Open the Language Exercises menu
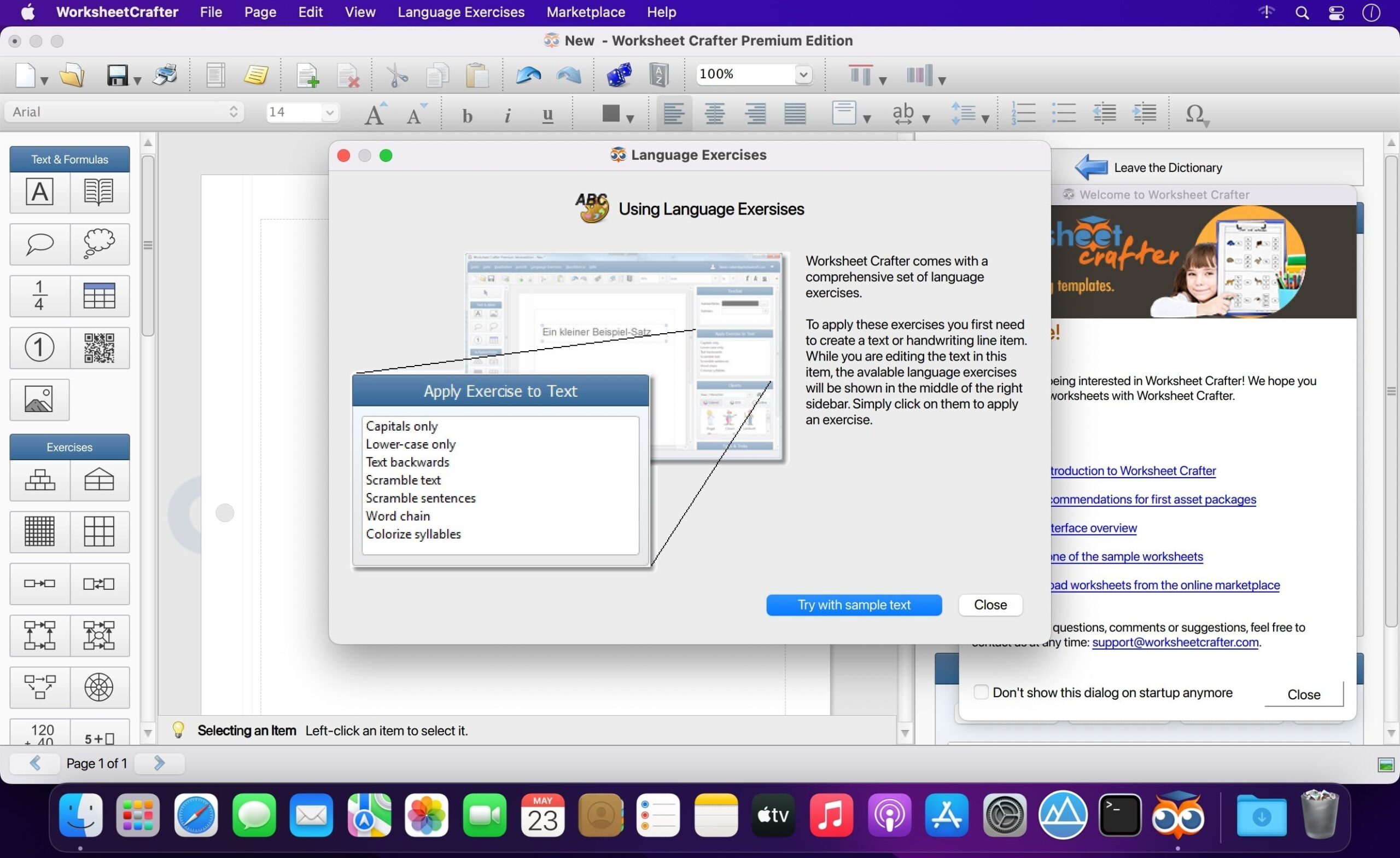The image size is (1400, 858). [461, 12]
